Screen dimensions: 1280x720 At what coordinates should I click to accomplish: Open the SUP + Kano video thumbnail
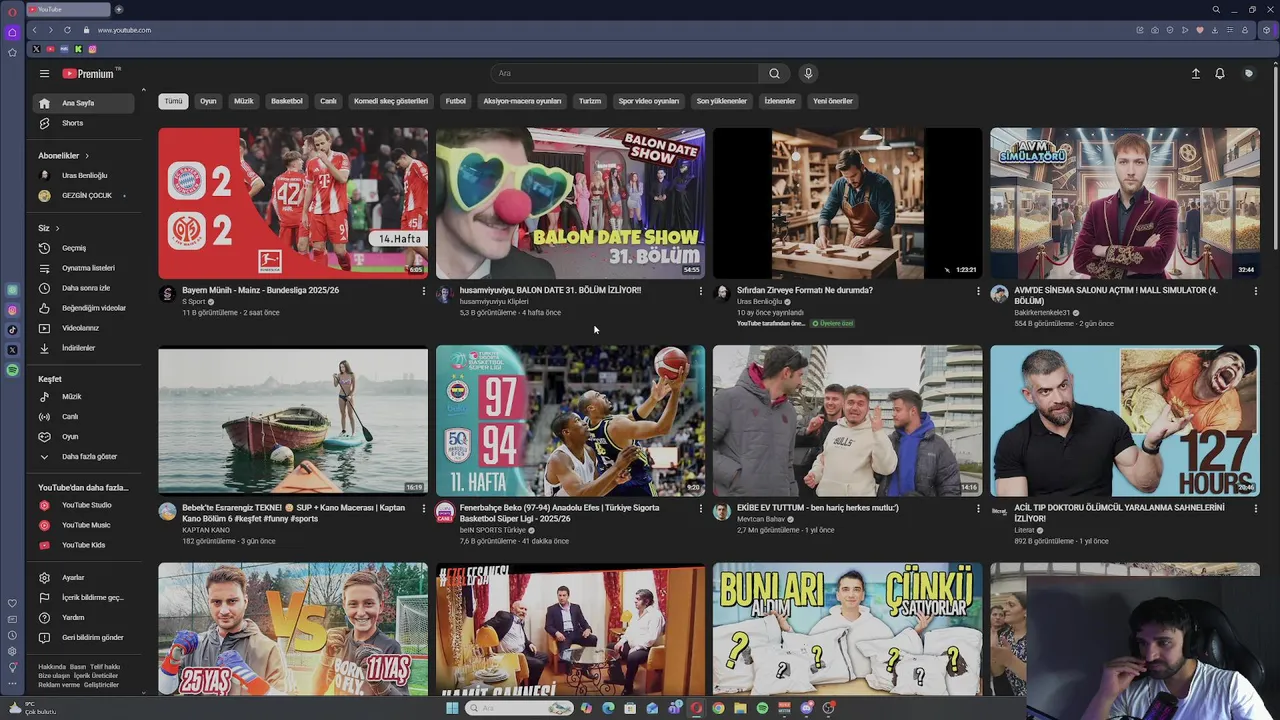click(293, 421)
